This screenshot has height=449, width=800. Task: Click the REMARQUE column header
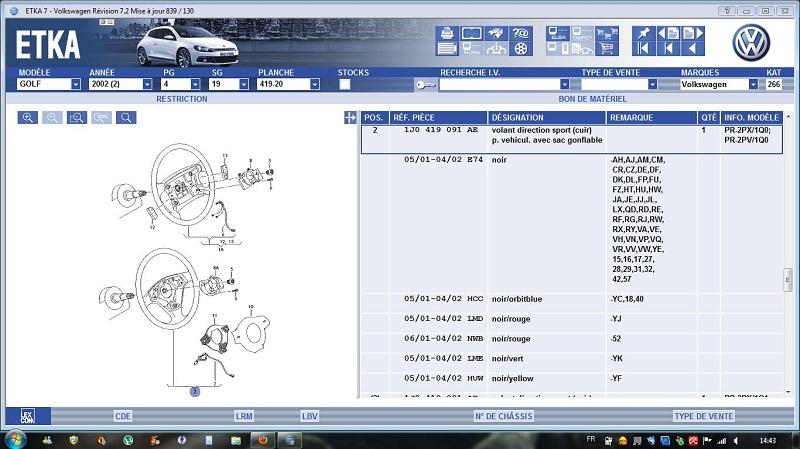[x=652, y=117]
